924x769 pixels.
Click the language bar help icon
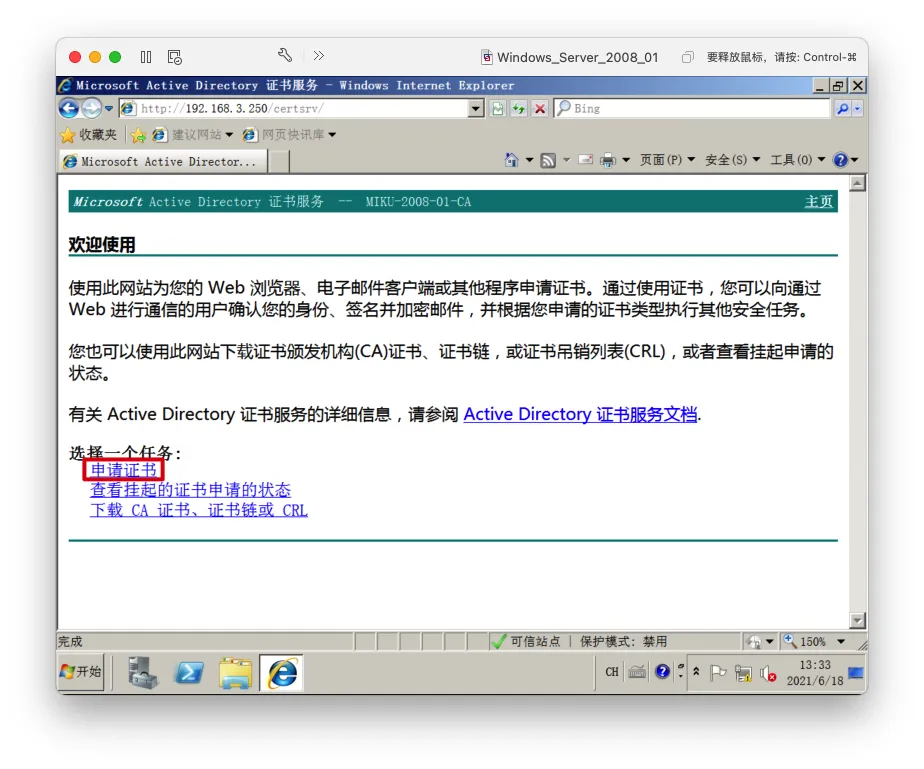pos(662,672)
